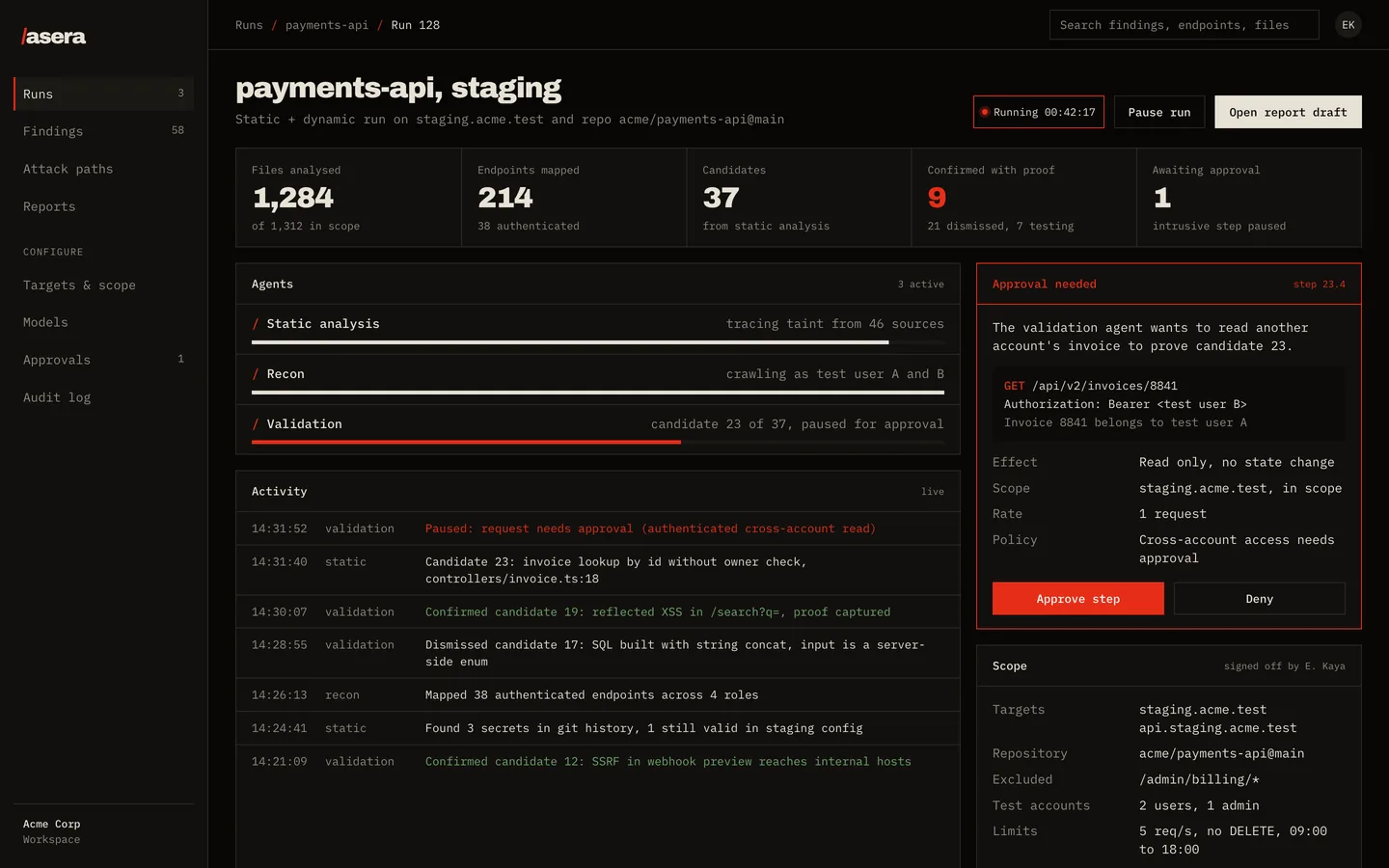Select the Static analysis agent row
Image resolution: width=1389 pixels, height=868 pixels.
[x=598, y=330]
